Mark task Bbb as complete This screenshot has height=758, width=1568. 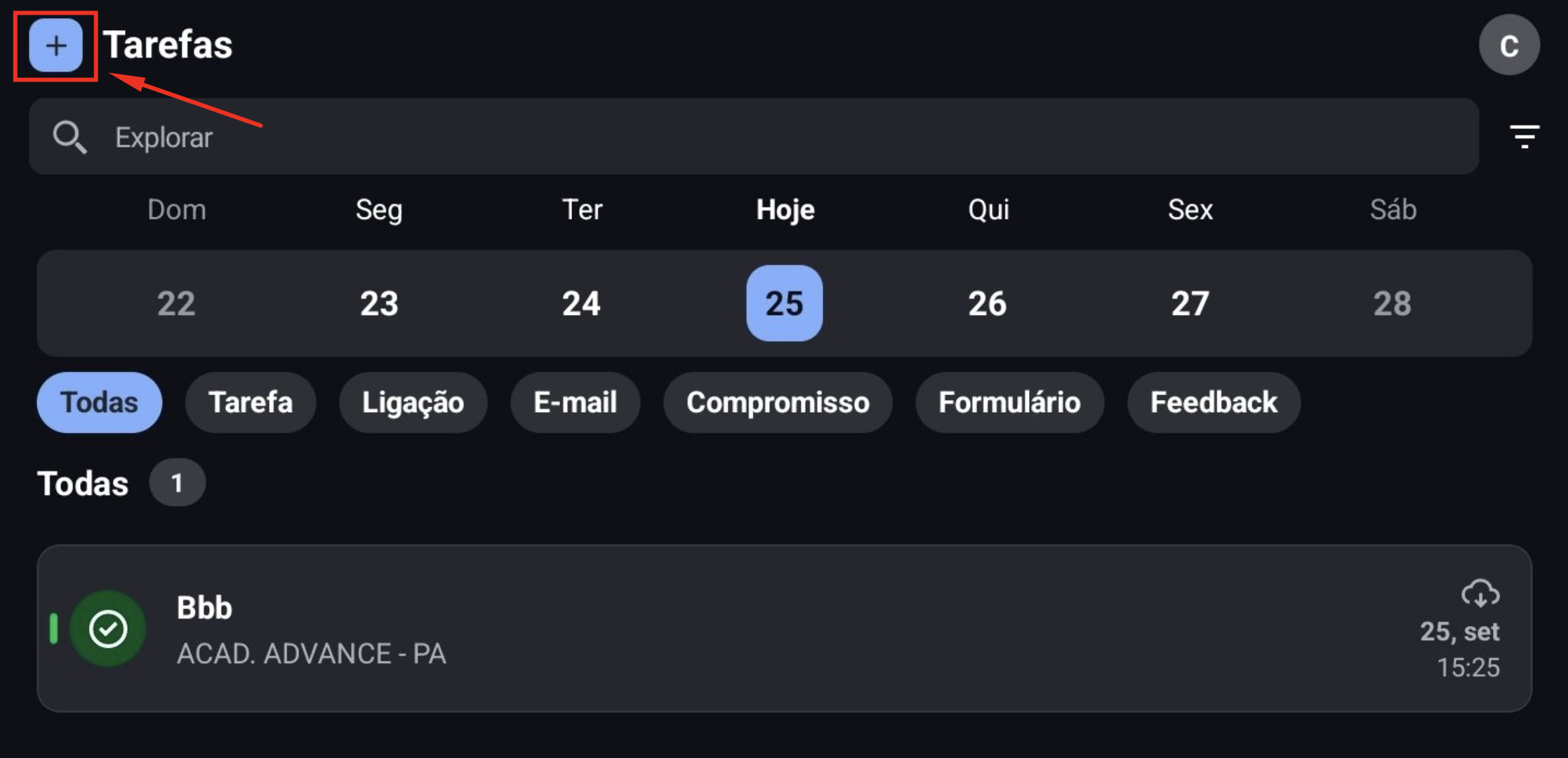108,628
